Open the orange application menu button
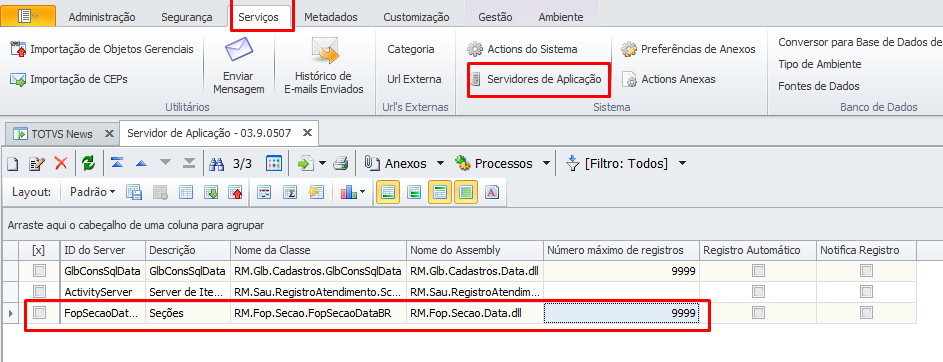The image size is (943, 362). coord(28,16)
